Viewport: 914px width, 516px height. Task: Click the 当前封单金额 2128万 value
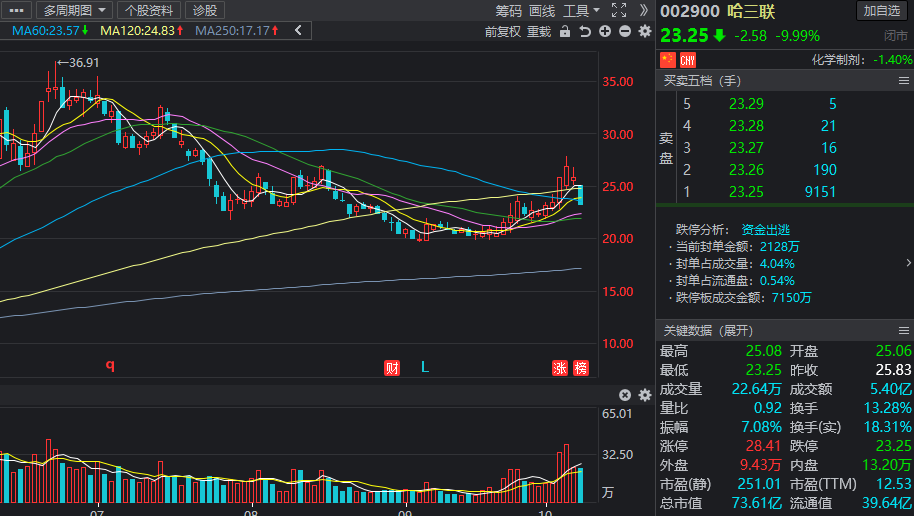tap(779, 247)
